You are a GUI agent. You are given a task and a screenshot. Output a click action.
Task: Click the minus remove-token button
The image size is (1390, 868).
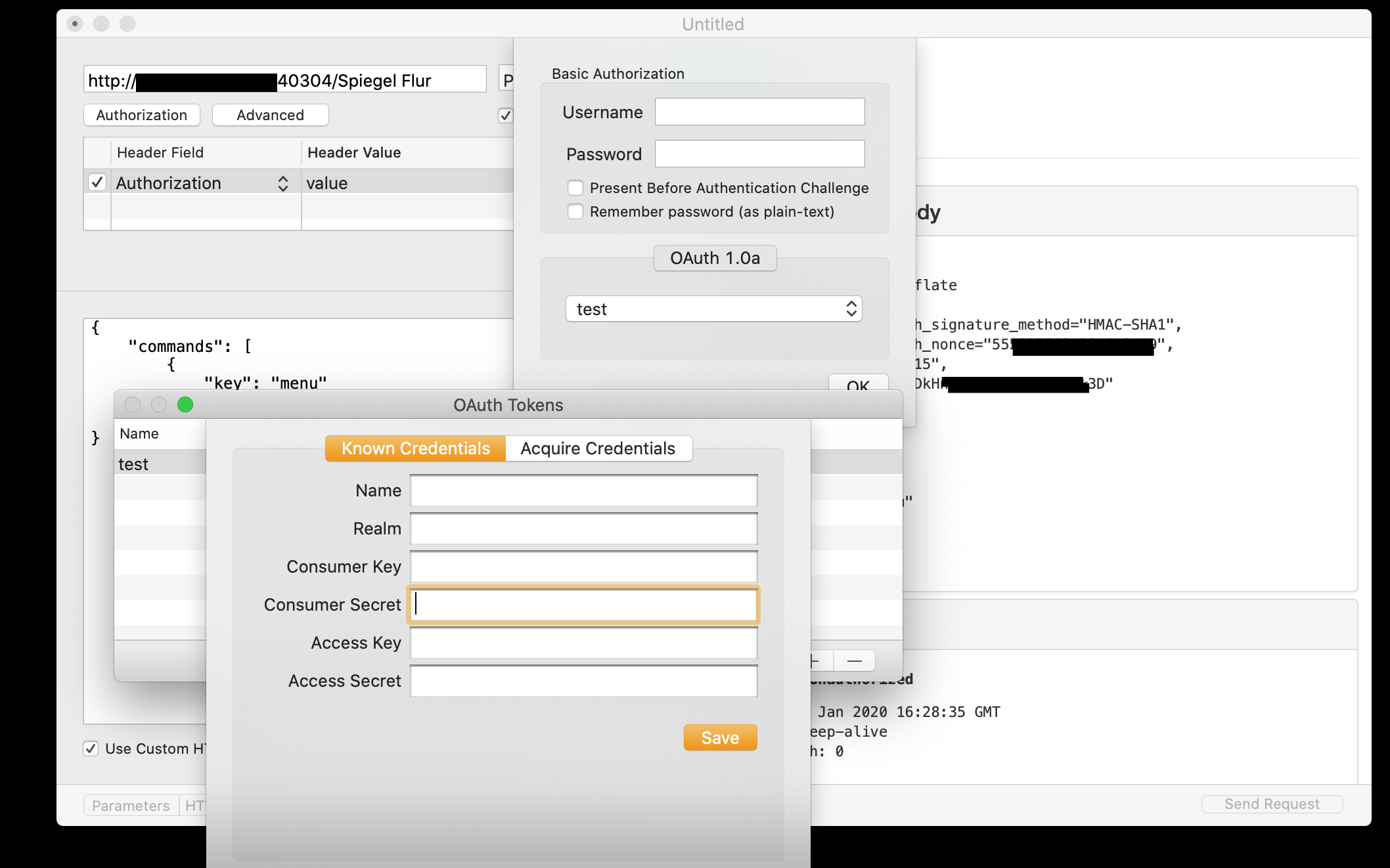coord(854,661)
